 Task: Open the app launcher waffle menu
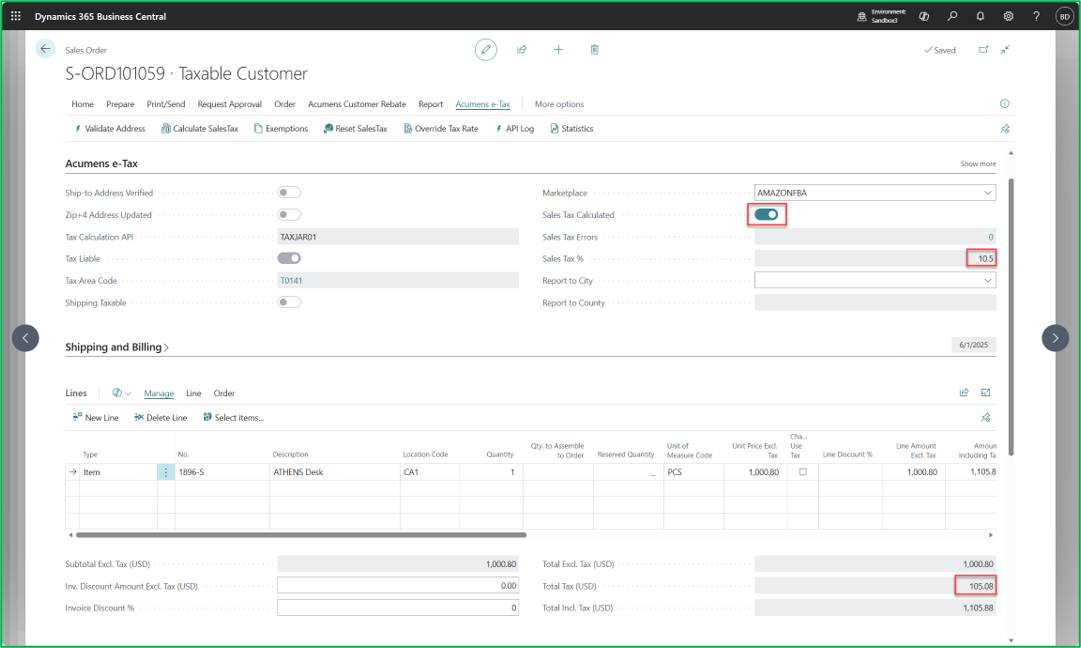coord(16,16)
